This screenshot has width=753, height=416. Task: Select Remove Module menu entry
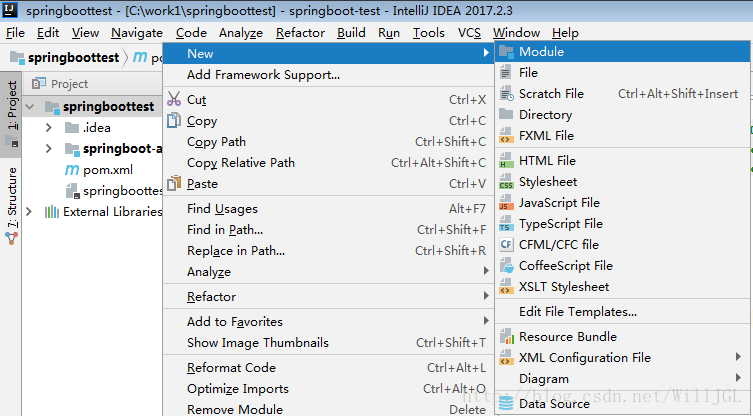click(x=328, y=409)
